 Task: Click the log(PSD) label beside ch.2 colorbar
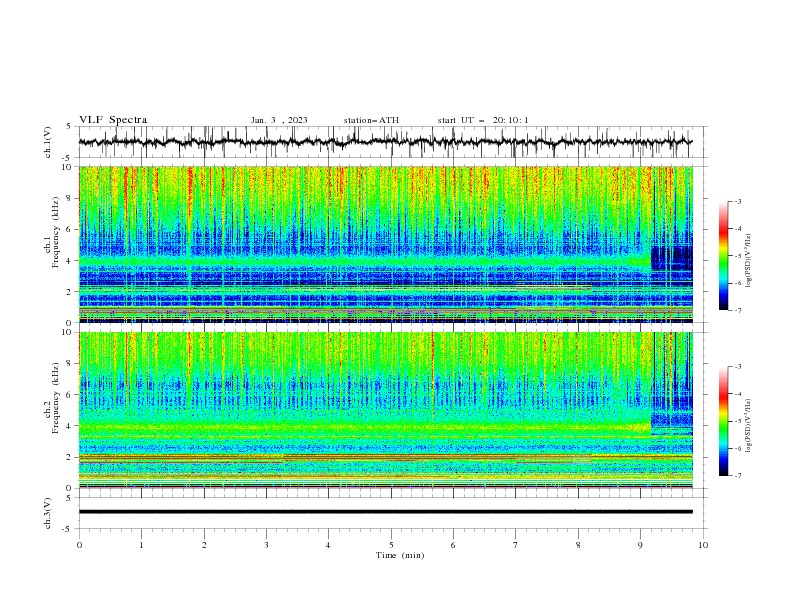tap(748, 426)
